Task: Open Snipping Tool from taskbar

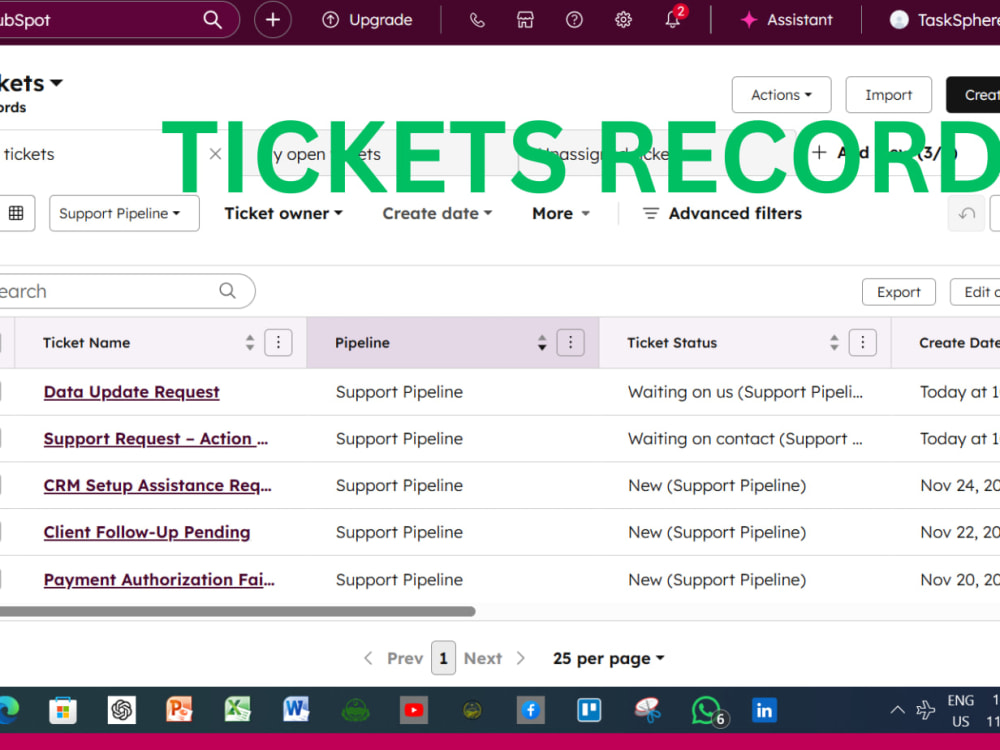Action: 647,710
